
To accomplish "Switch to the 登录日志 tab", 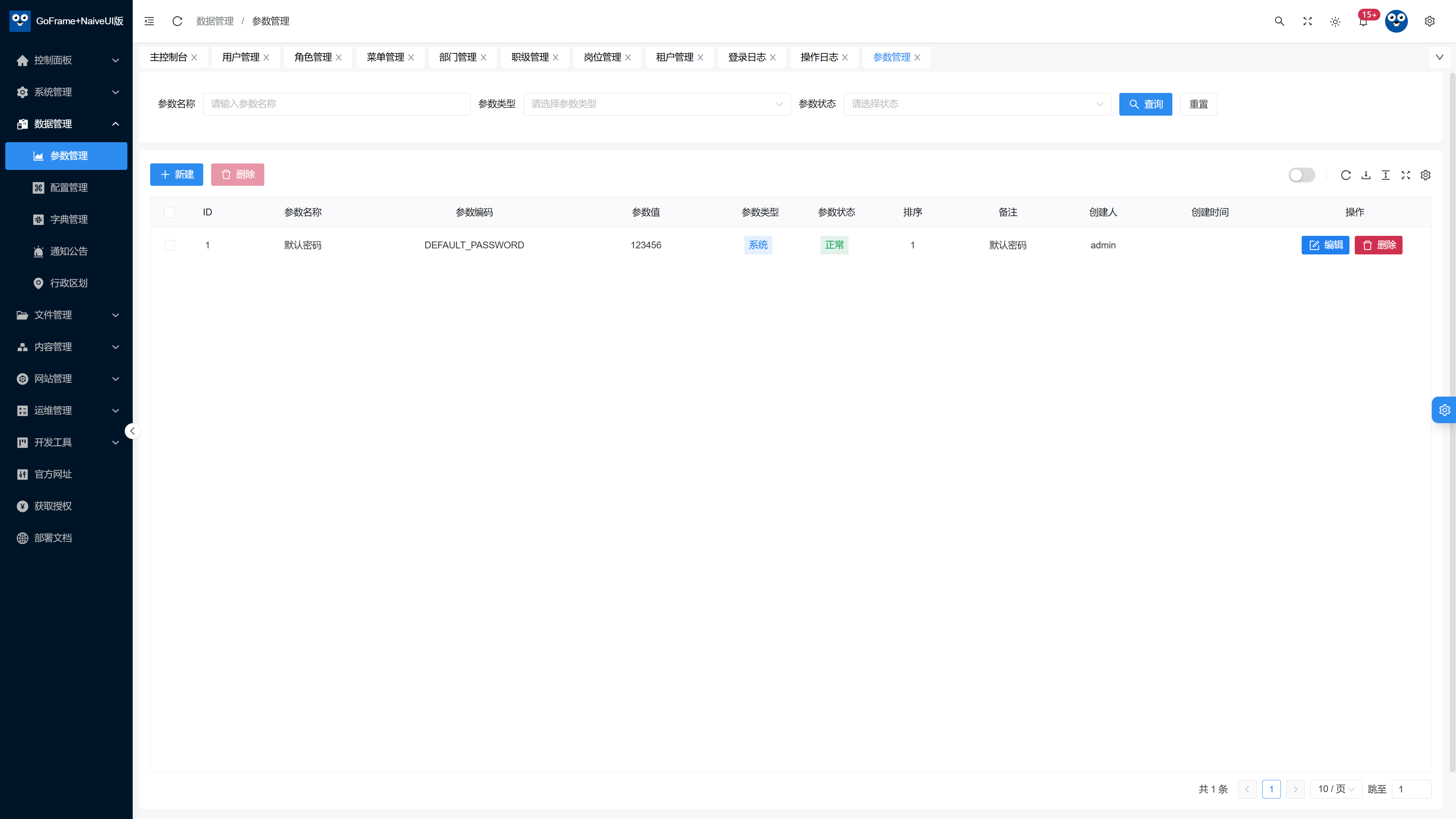I will [x=747, y=57].
